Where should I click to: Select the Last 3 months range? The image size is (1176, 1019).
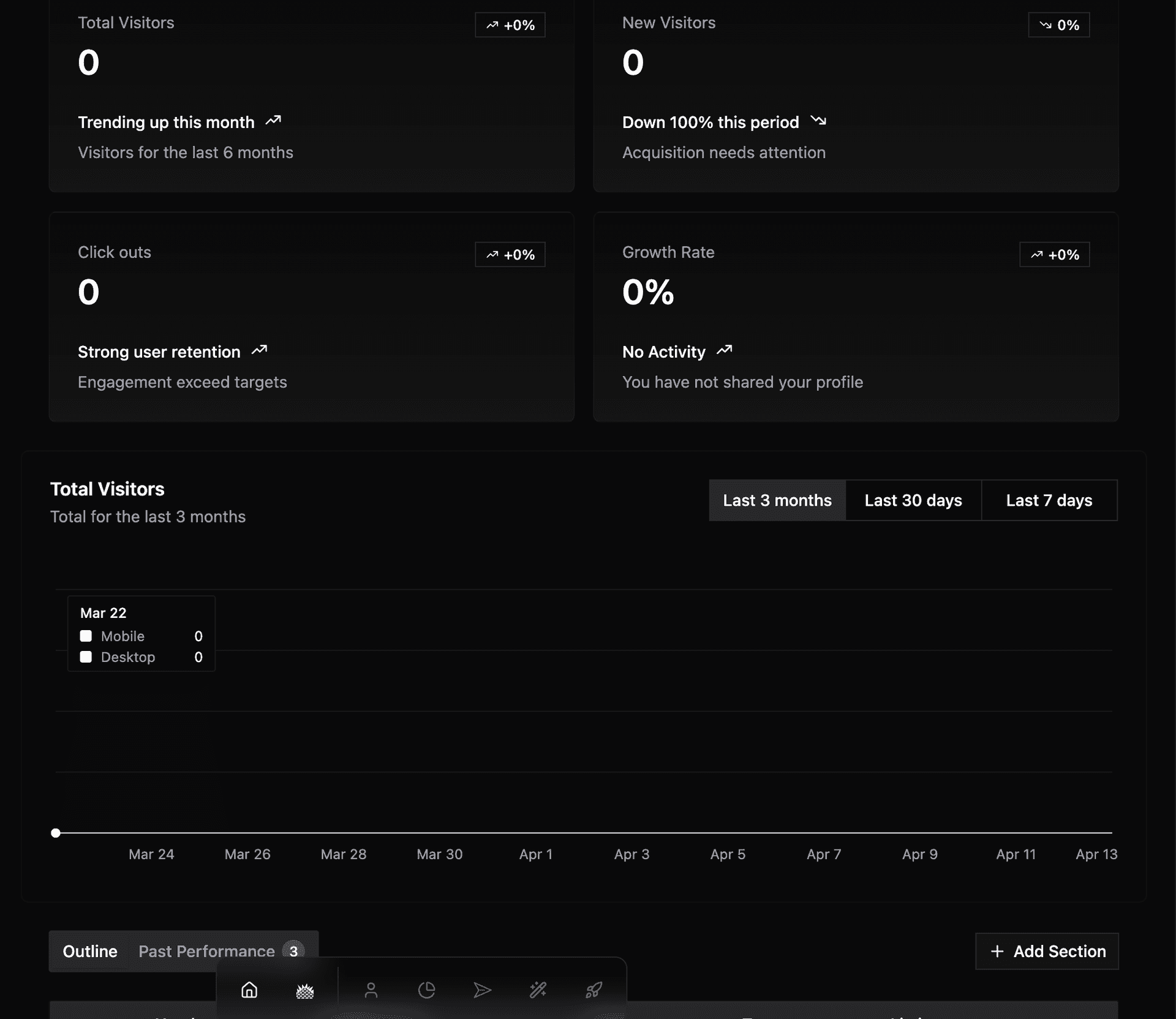tap(777, 500)
